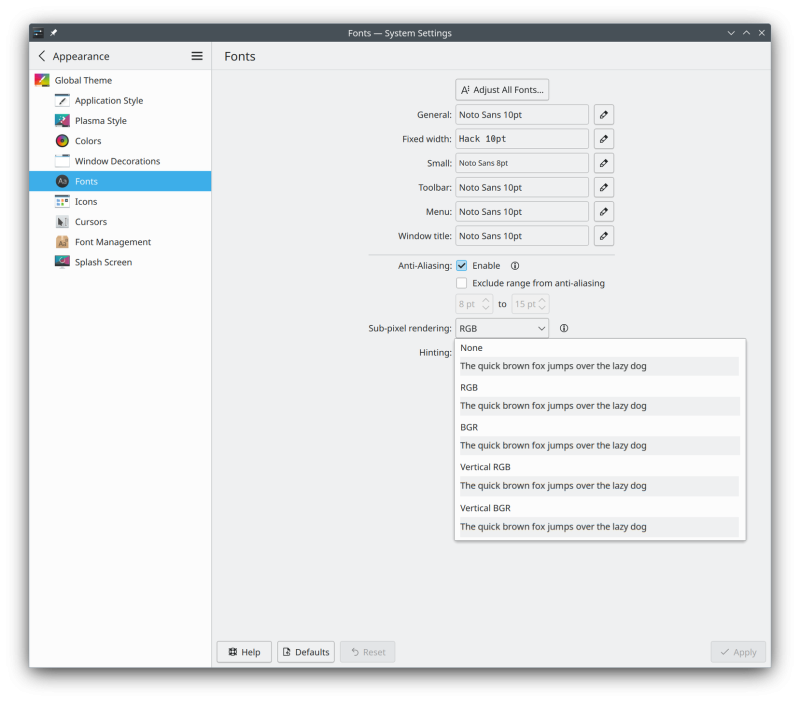Click the Colors wheel icon
Screen dimensions: 800x702
click(62, 141)
